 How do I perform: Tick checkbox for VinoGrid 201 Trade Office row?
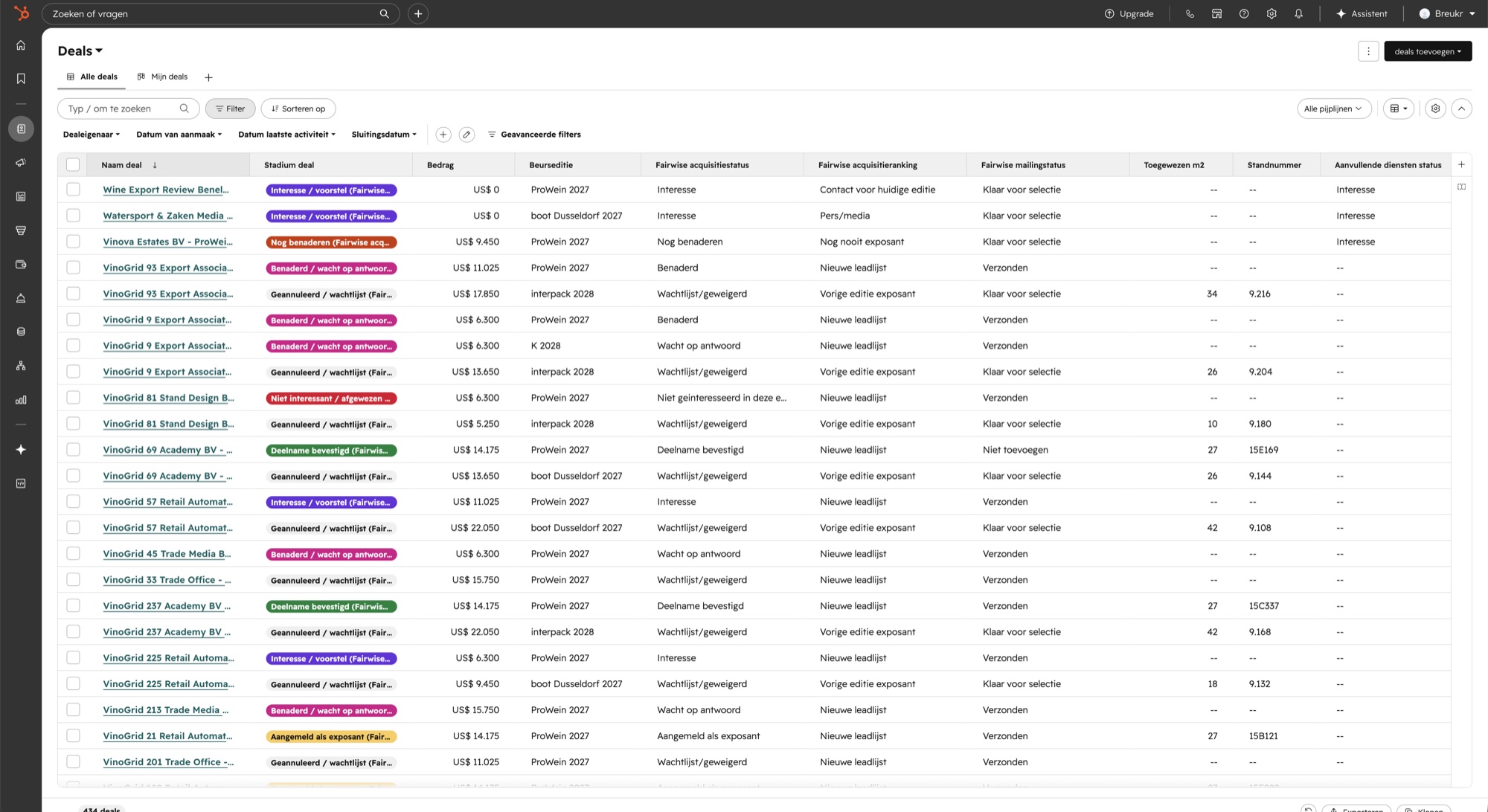click(x=73, y=762)
